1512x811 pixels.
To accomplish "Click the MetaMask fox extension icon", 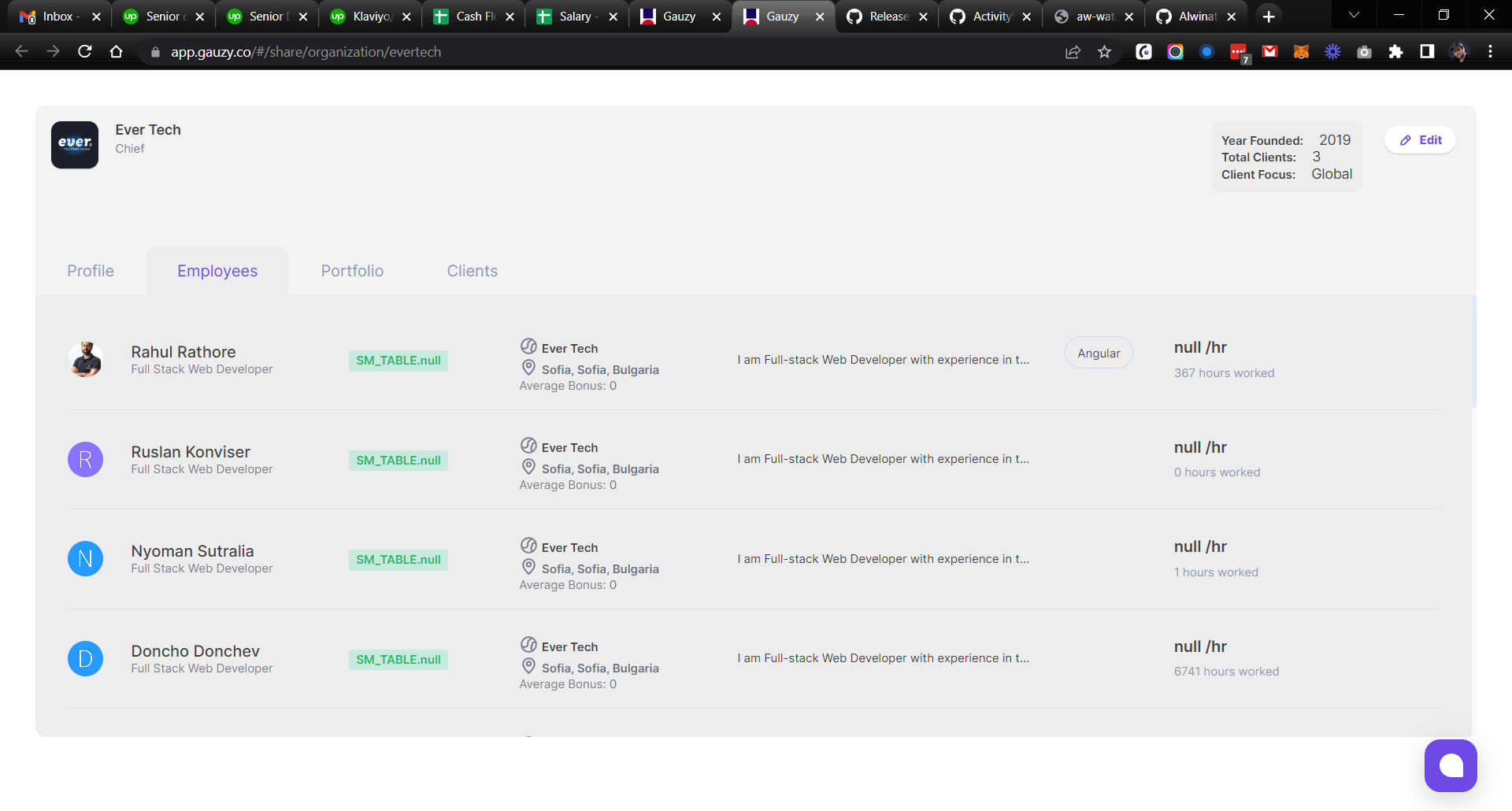I will pos(1301,51).
